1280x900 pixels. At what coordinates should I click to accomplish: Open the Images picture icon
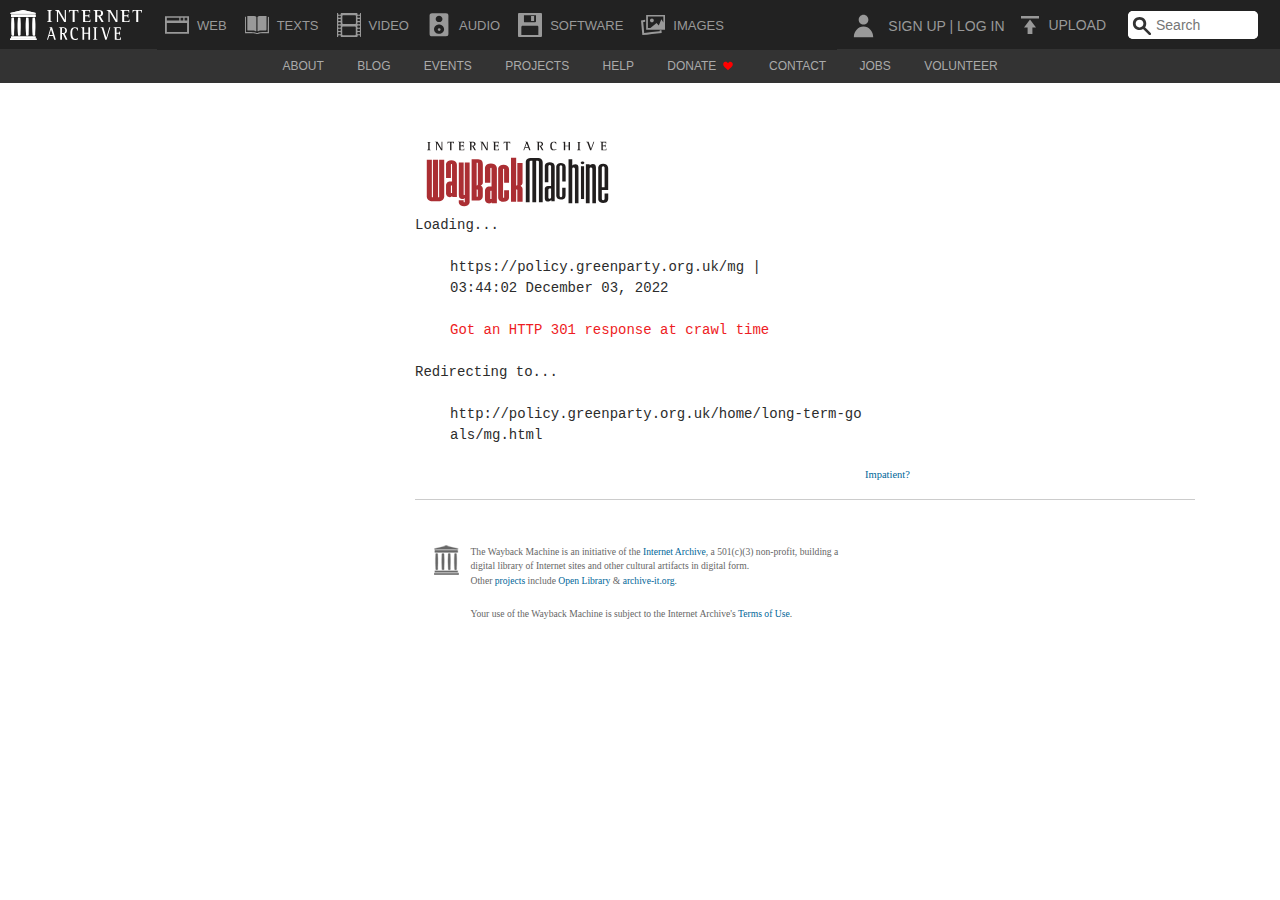653,25
